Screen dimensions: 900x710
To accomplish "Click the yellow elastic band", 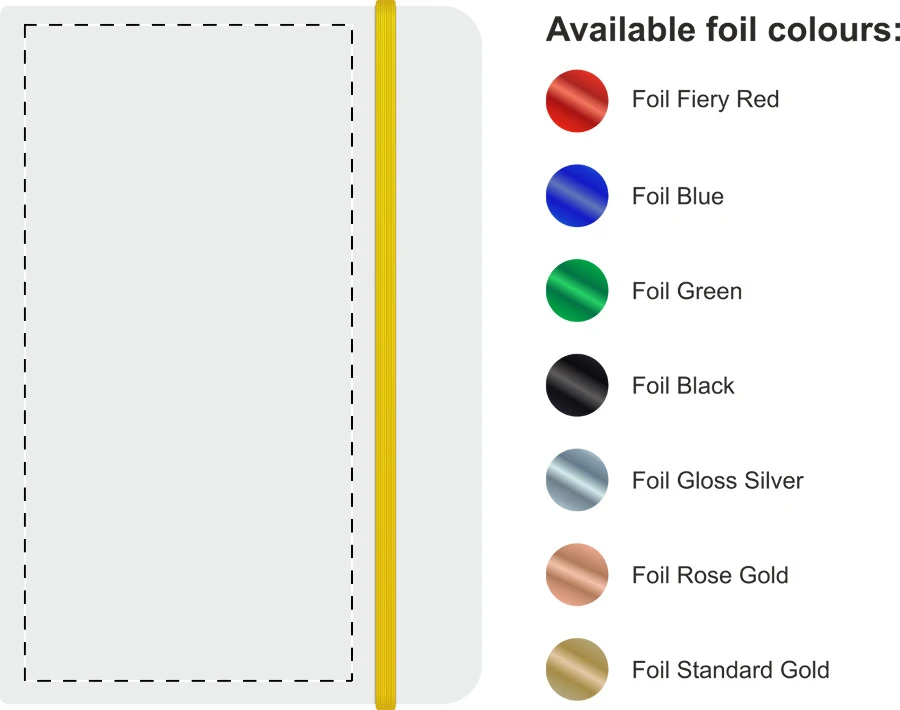I will (385, 355).
